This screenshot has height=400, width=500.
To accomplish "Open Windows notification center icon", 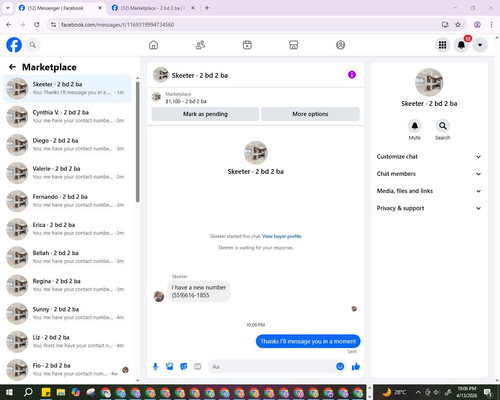I will [489, 392].
